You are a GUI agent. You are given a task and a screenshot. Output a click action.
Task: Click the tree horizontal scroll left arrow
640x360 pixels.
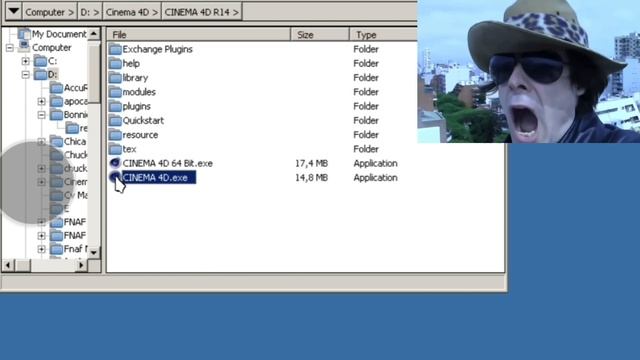point(8,265)
